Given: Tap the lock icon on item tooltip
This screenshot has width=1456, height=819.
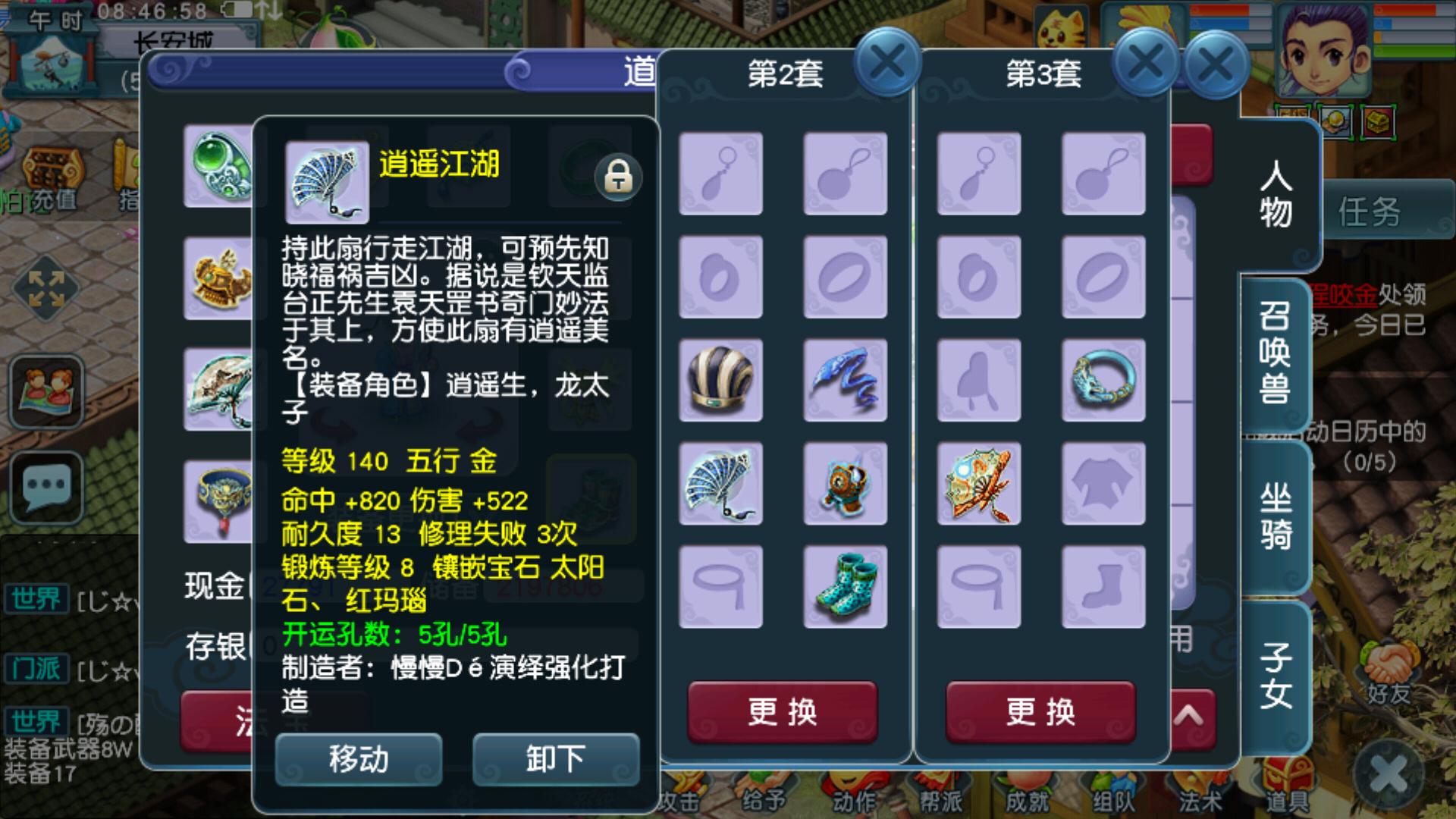Looking at the screenshot, I should (x=618, y=177).
